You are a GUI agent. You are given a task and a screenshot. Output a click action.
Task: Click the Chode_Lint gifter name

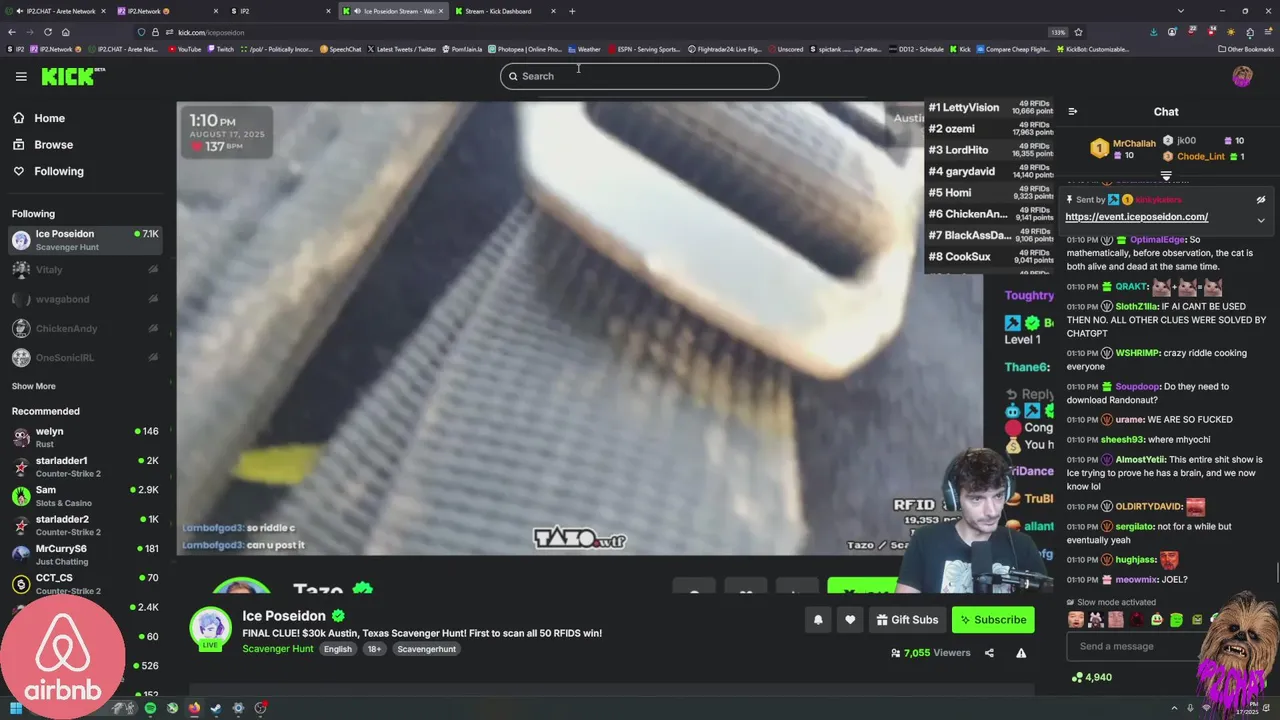(x=1201, y=156)
